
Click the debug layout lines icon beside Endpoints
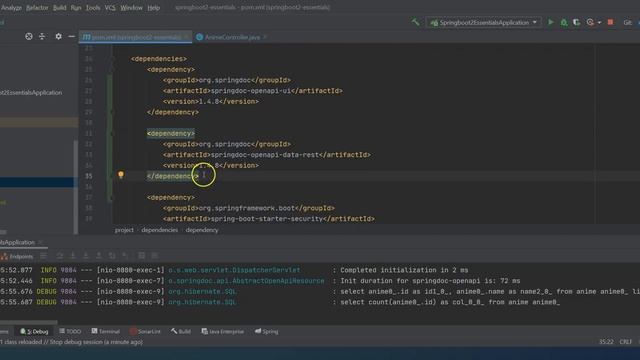click(x=43, y=256)
